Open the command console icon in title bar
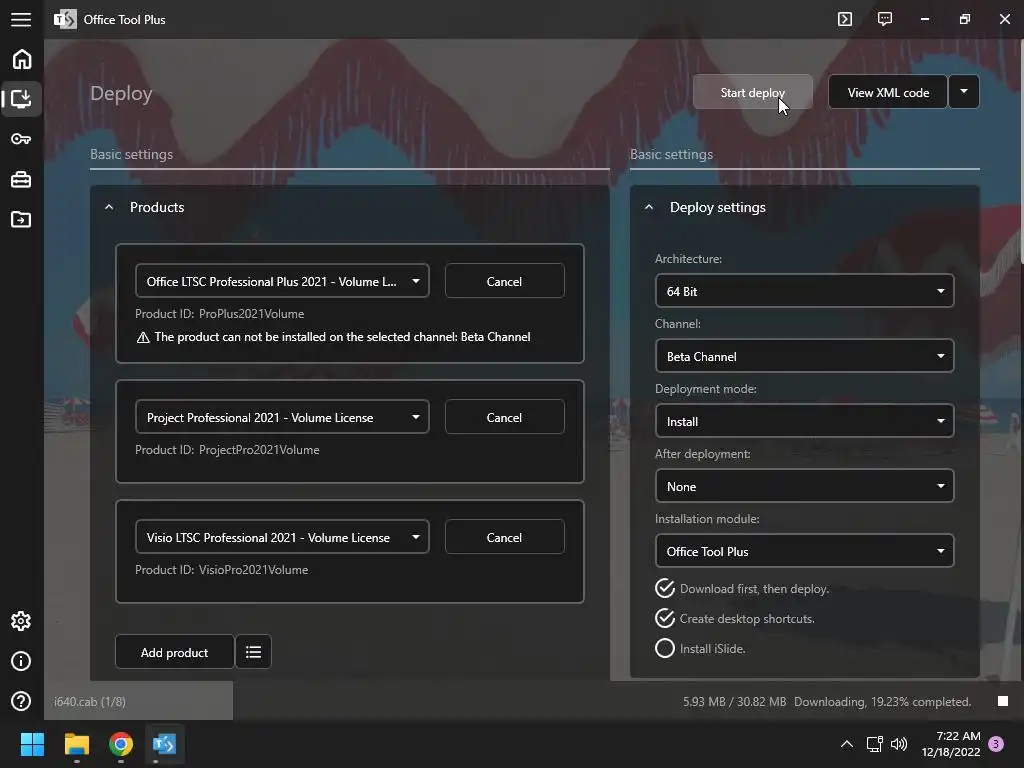 pyautogui.click(x=845, y=19)
